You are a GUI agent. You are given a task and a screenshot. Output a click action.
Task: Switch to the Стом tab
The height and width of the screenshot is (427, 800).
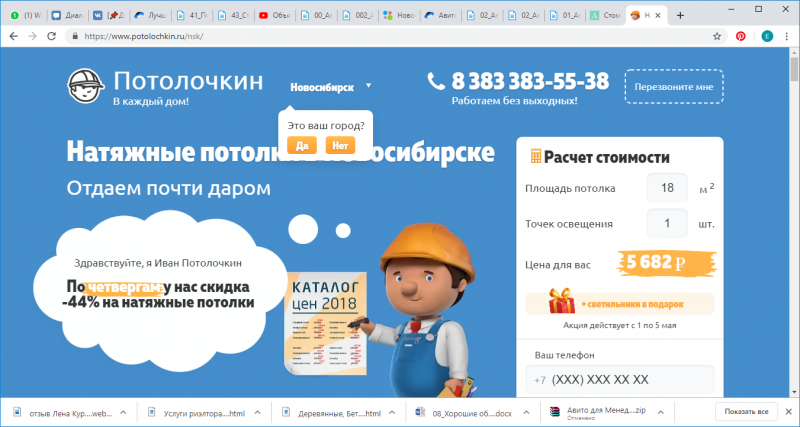[x=606, y=16]
